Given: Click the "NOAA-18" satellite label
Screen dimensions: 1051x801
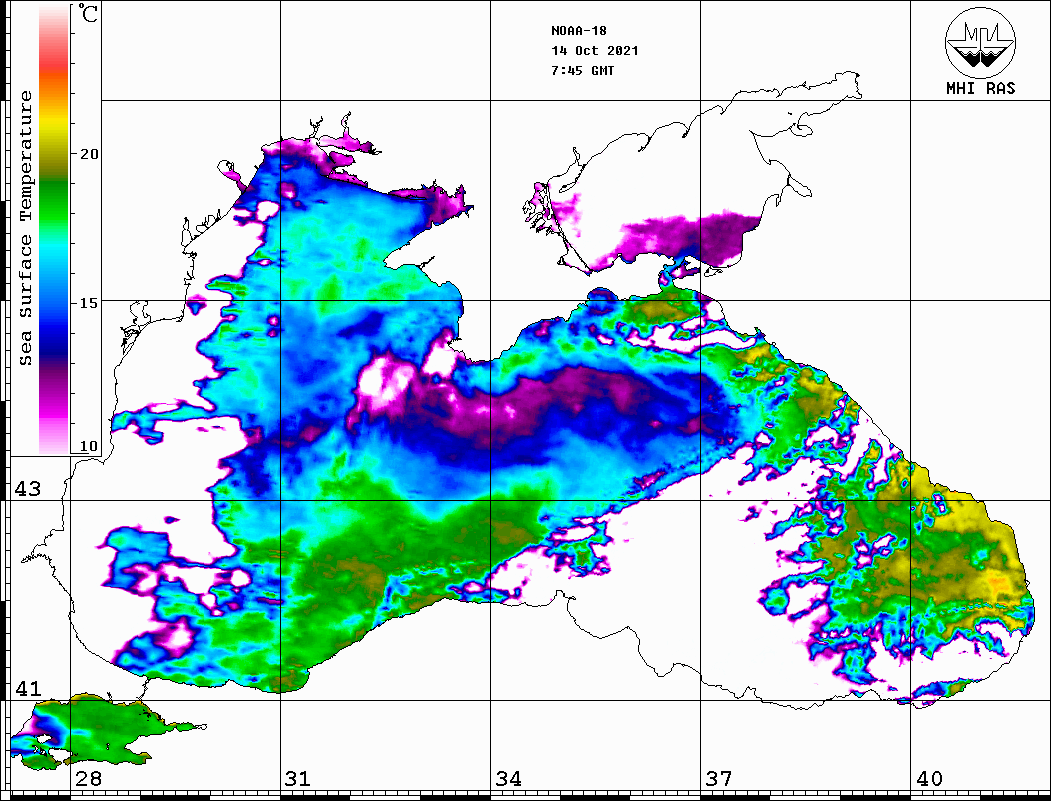Looking at the screenshot, I should coord(579,31).
